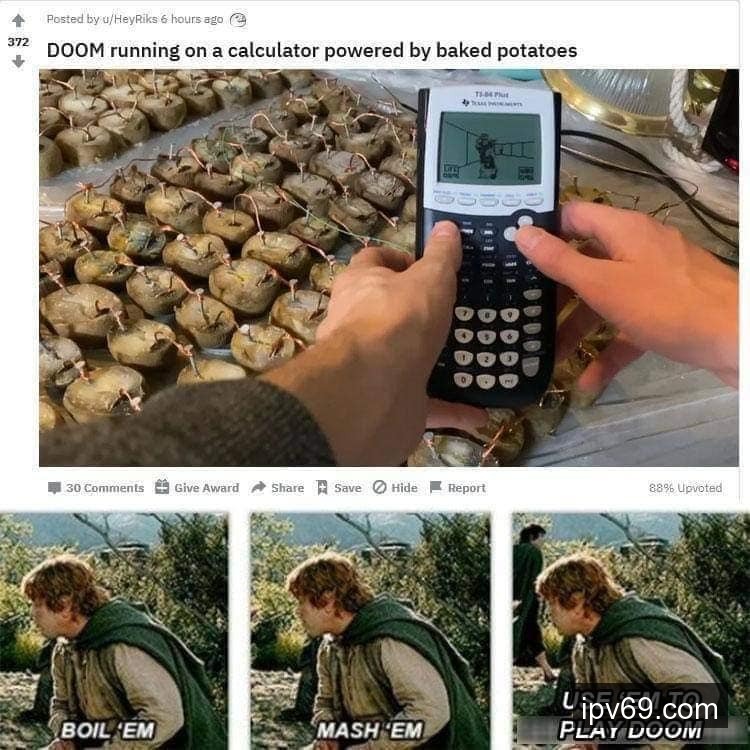The width and height of the screenshot is (750, 750).
Task: Share the post via Share arrow
Action: click(258, 487)
